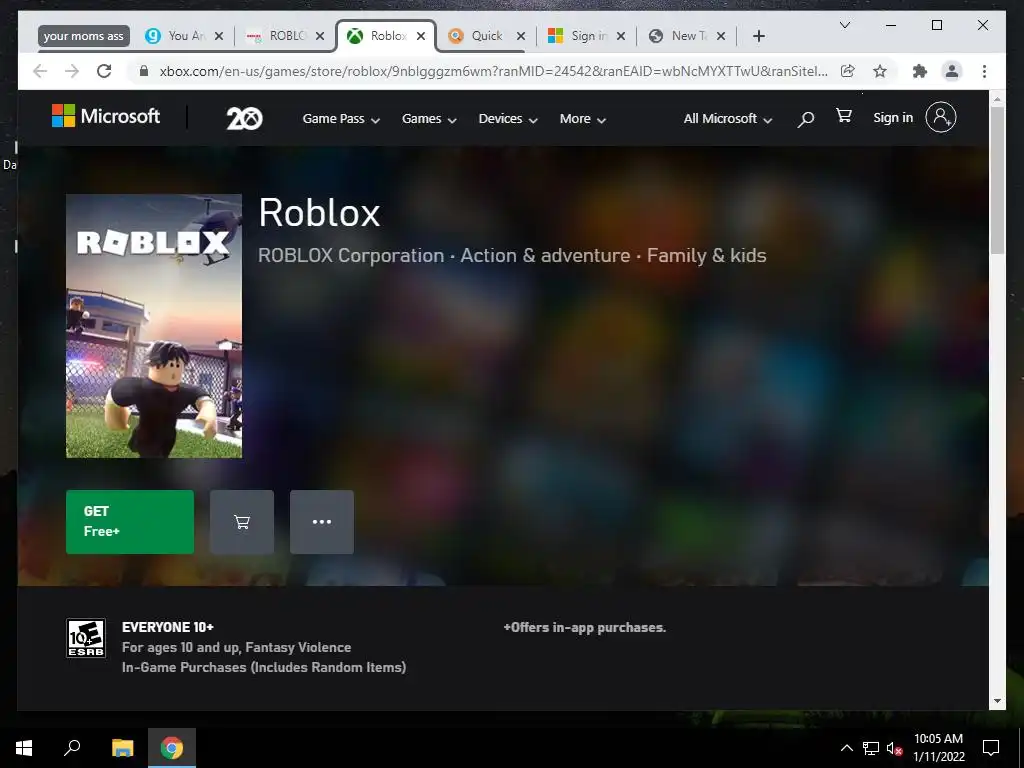Open the shopping cart in site header

(x=844, y=116)
